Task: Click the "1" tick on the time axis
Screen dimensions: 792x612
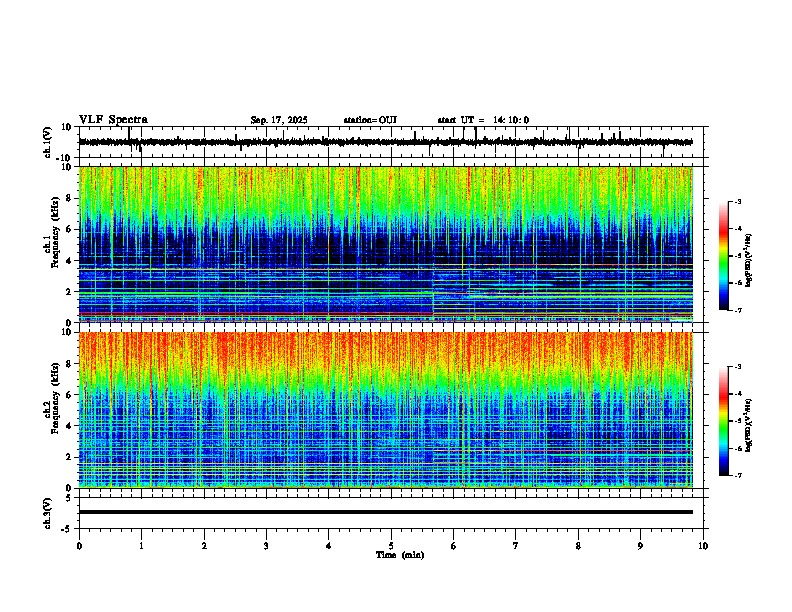Action: 142,546
